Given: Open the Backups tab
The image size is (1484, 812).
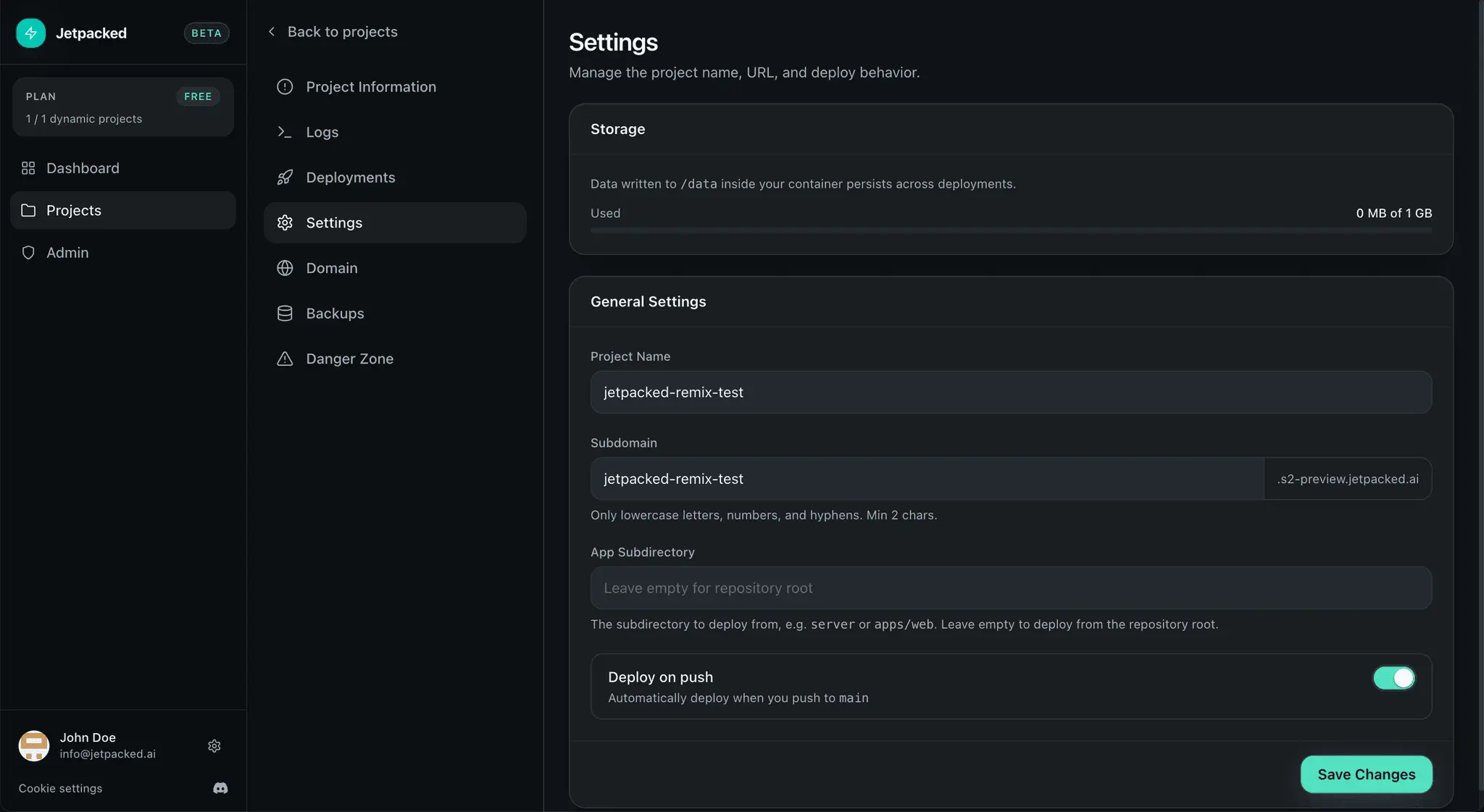Looking at the screenshot, I should click(395, 313).
